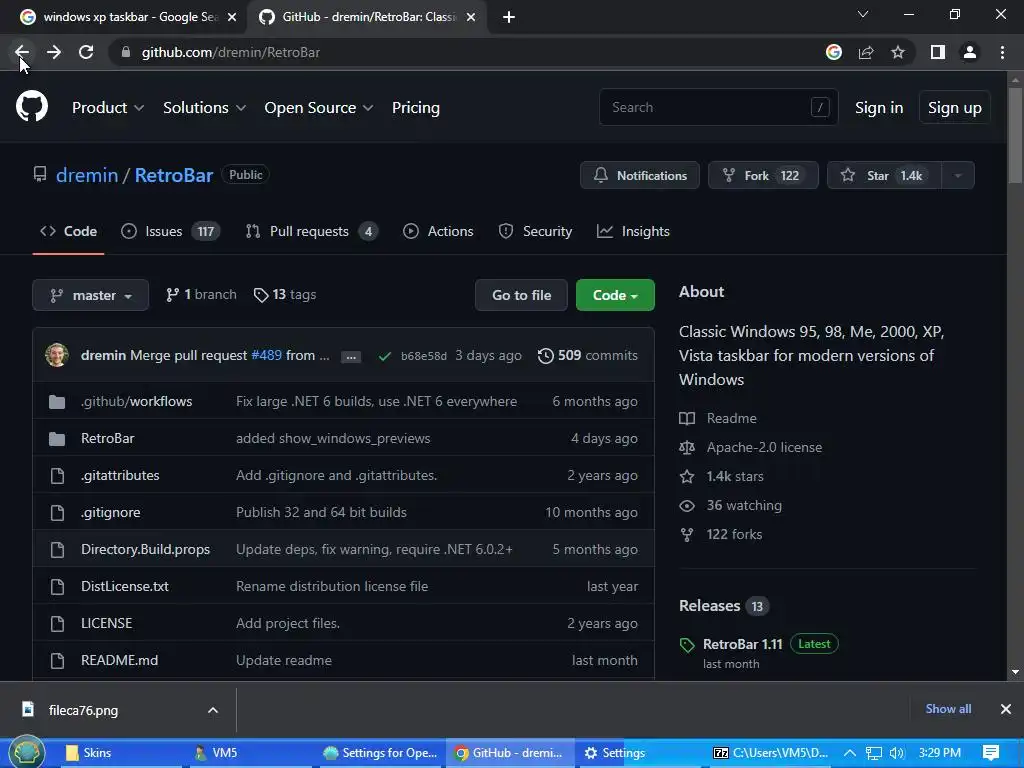Switch to the Pull requests tab
Image resolution: width=1024 pixels, height=768 pixels.
pyautogui.click(x=312, y=231)
